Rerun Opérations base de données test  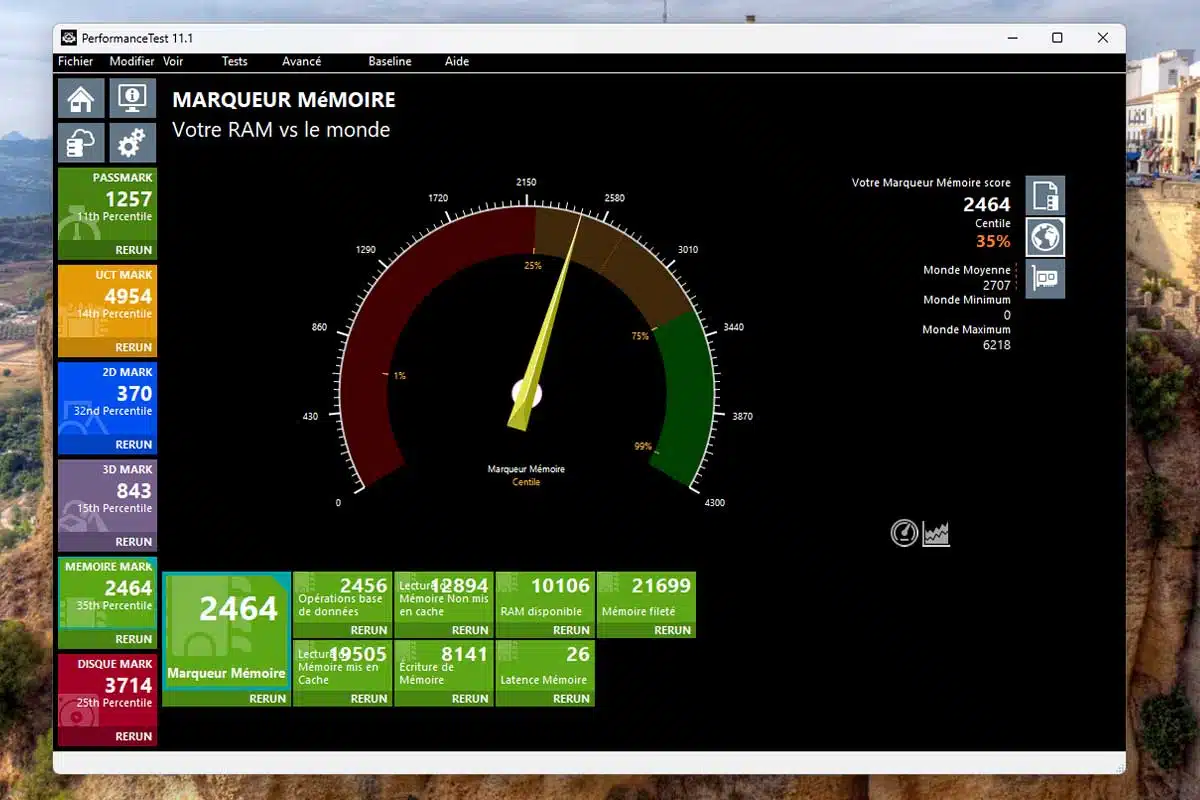coord(369,630)
